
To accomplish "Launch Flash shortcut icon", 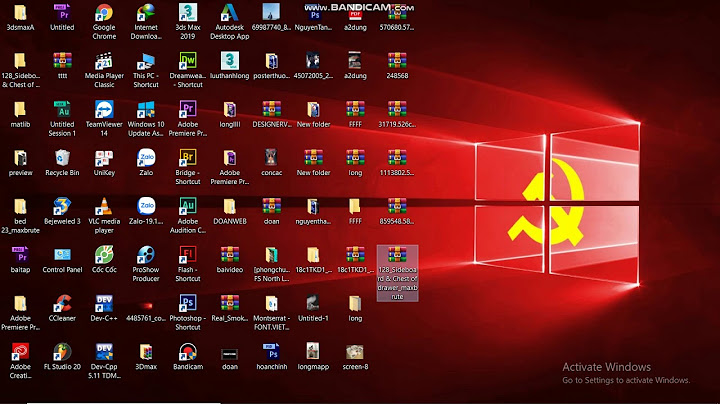I will tap(188, 255).
